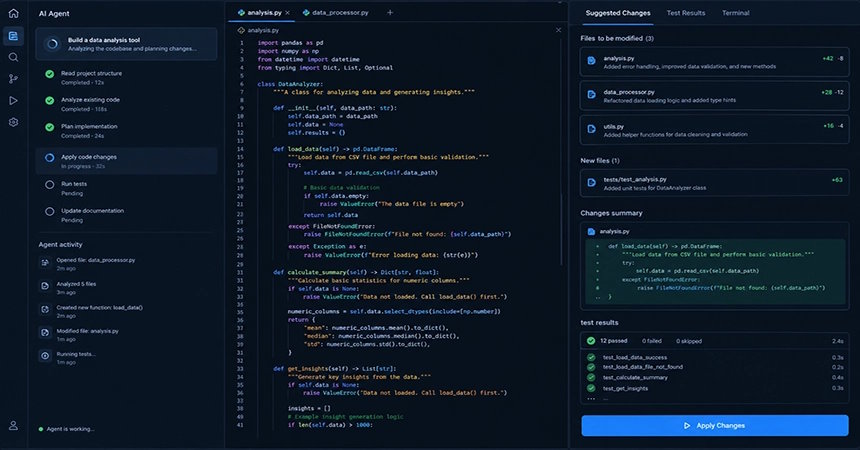860x450 pixels.
Task: Select the AI Agent panel icon
Action: pyautogui.click(x=13, y=36)
